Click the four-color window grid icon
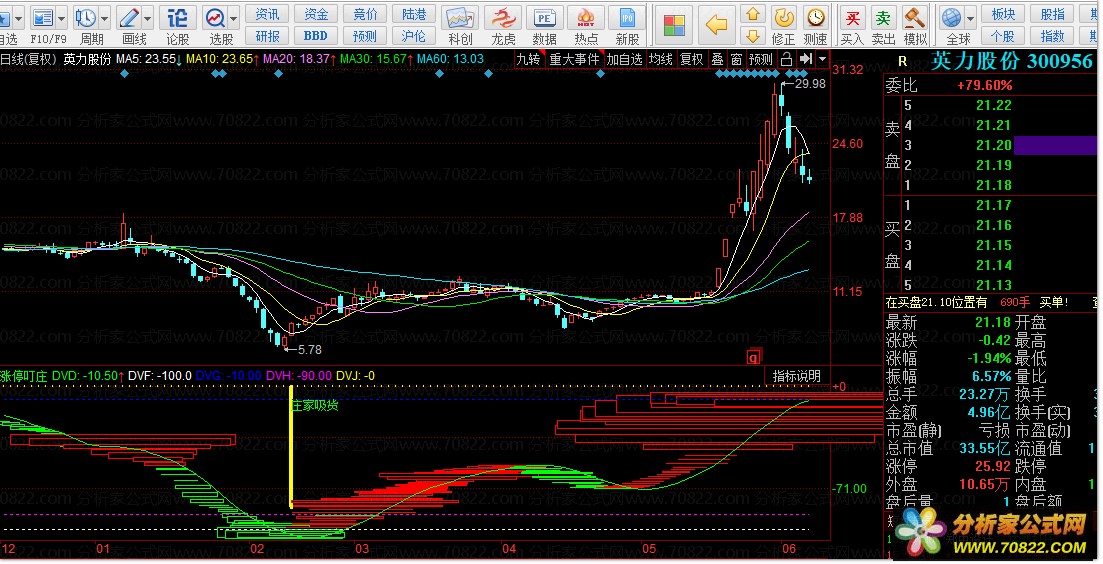1103x564 pixels. (674, 25)
